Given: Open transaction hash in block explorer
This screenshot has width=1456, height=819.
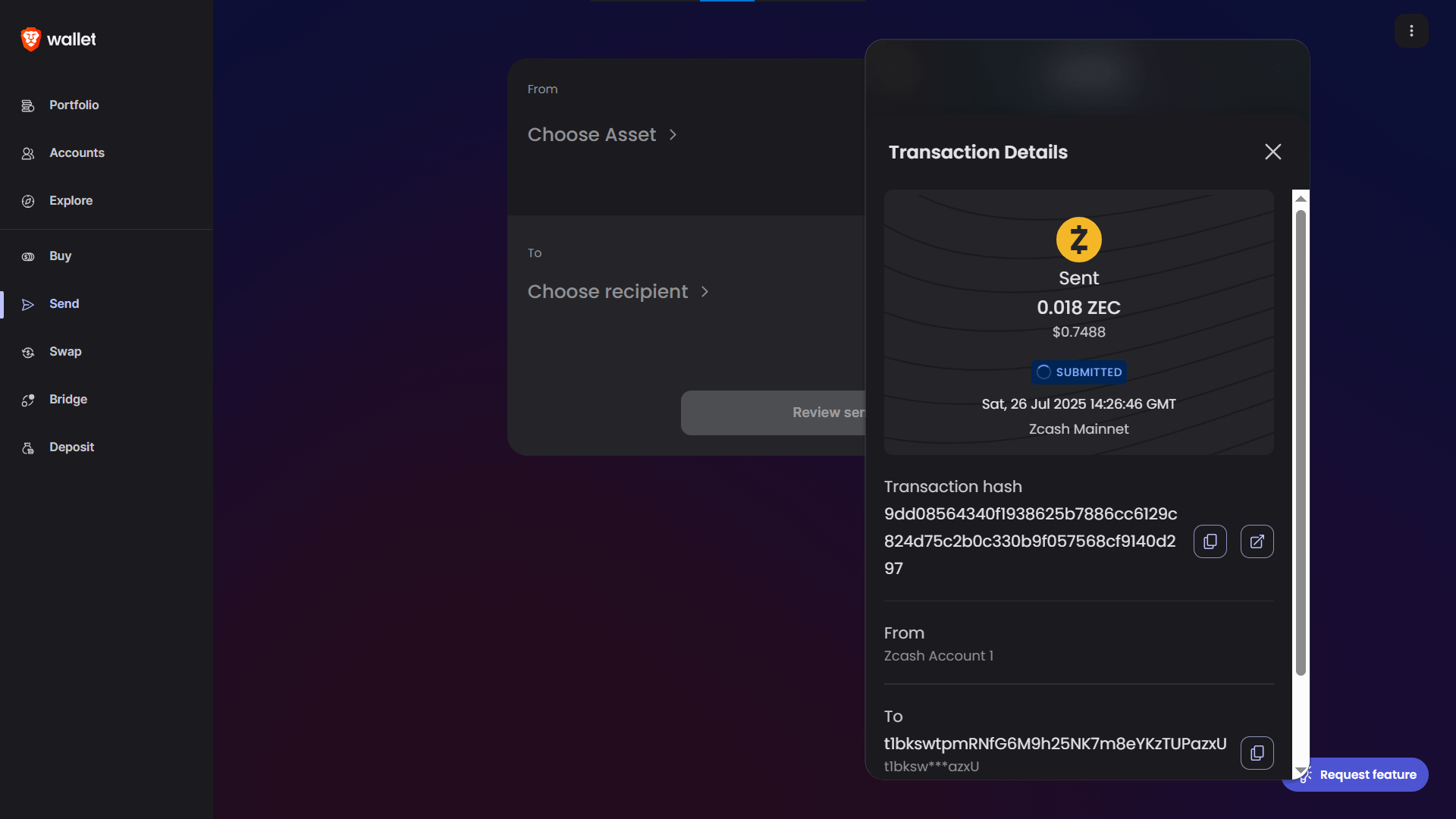Looking at the screenshot, I should point(1257,541).
